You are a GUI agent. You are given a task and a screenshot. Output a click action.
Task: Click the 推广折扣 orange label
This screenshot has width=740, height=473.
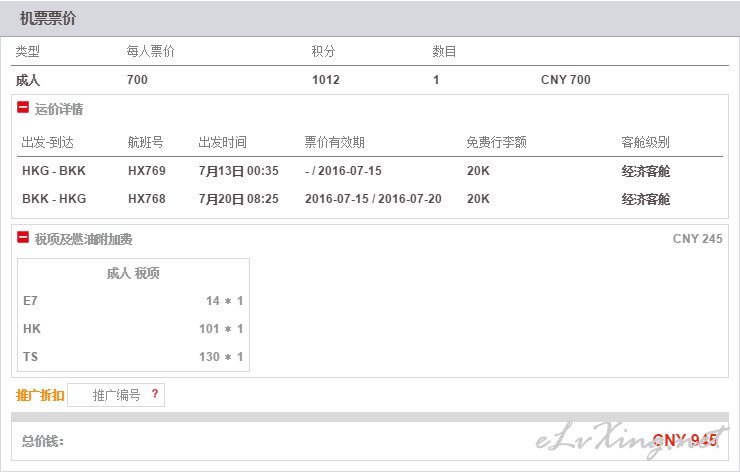pyautogui.click(x=40, y=395)
